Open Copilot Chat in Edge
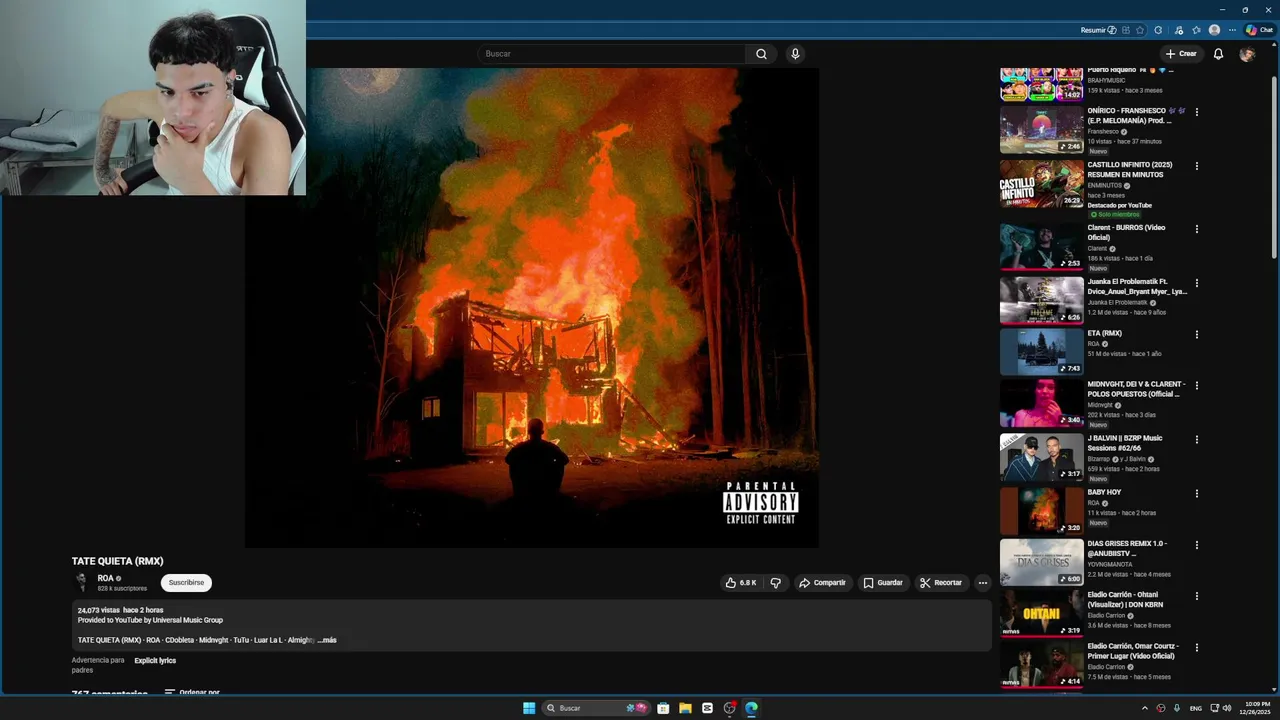The image size is (1280, 720). point(1258,30)
